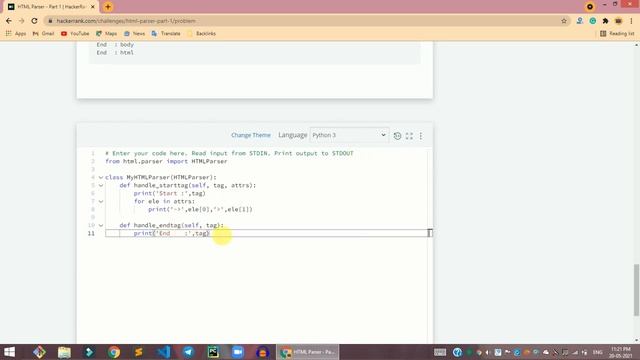Click the help icon in the system tray
Viewport: 640px width, 360px height.
click(457, 352)
